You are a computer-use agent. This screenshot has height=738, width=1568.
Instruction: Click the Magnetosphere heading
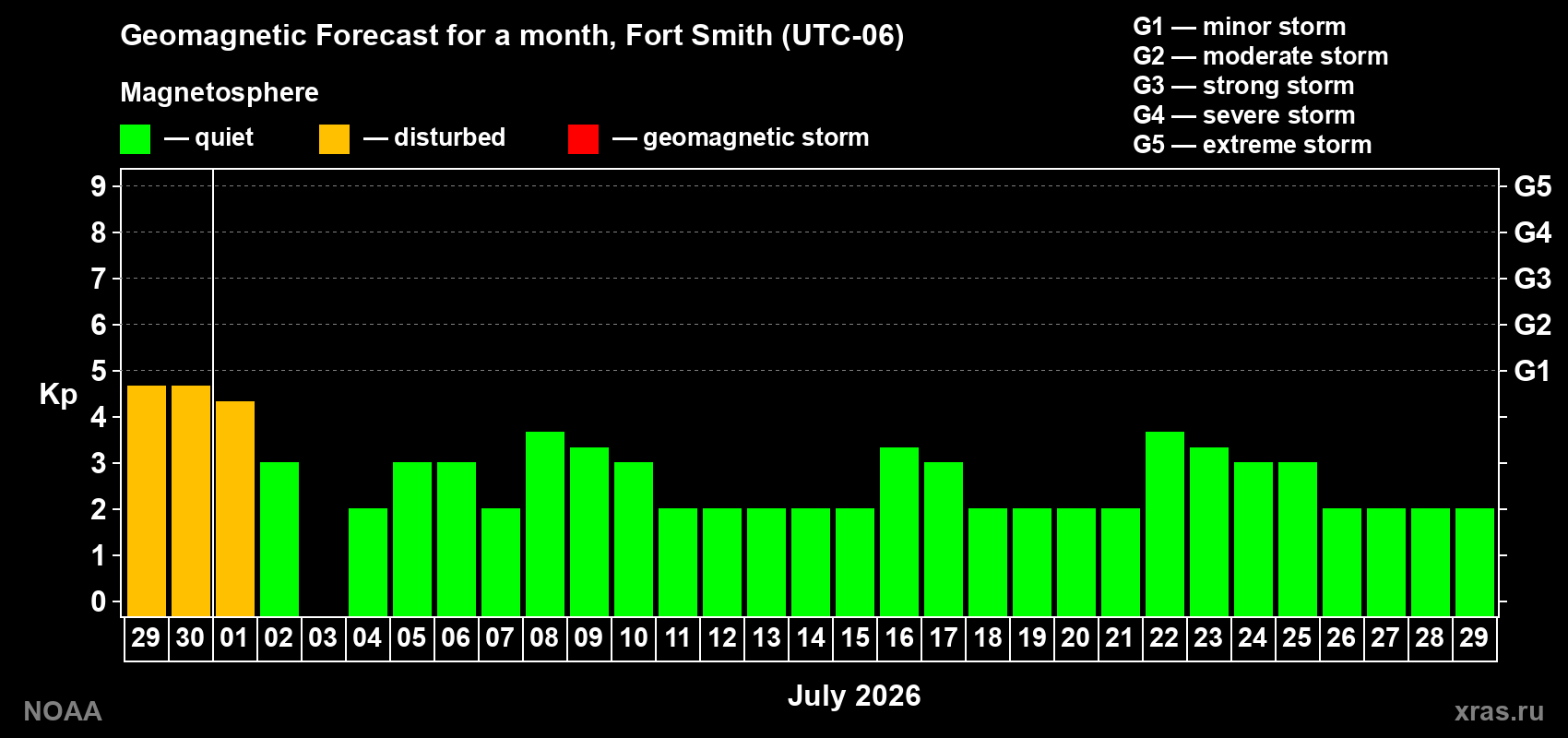pyautogui.click(x=220, y=92)
